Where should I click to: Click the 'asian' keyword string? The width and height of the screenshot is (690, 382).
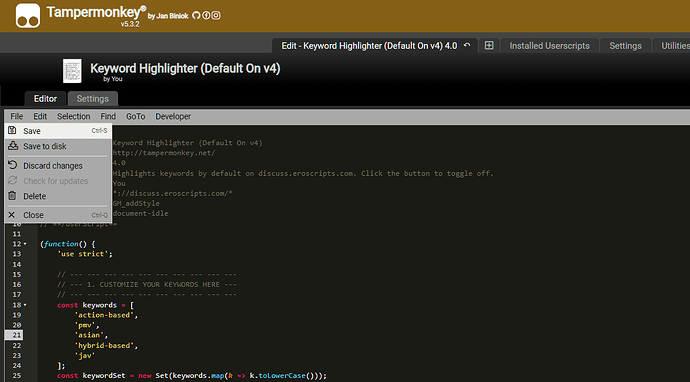point(89,335)
